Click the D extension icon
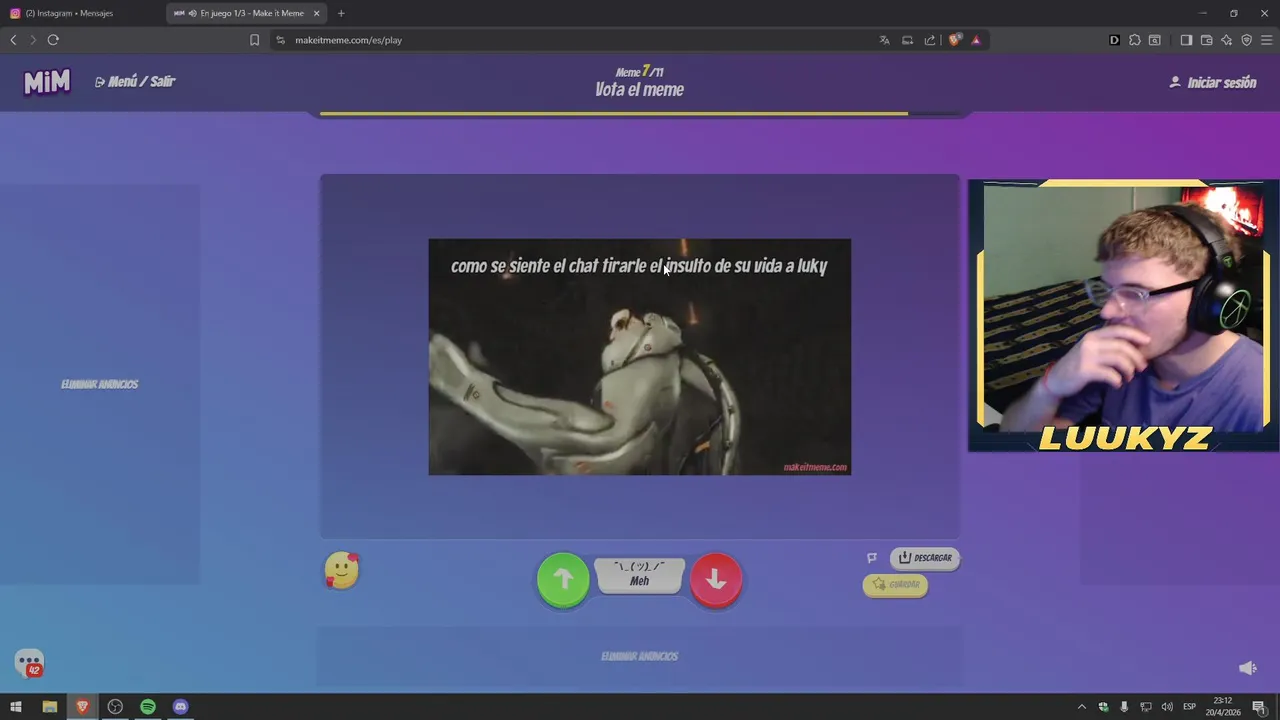The image size is (1280, 720). [x=1114, y=40]
